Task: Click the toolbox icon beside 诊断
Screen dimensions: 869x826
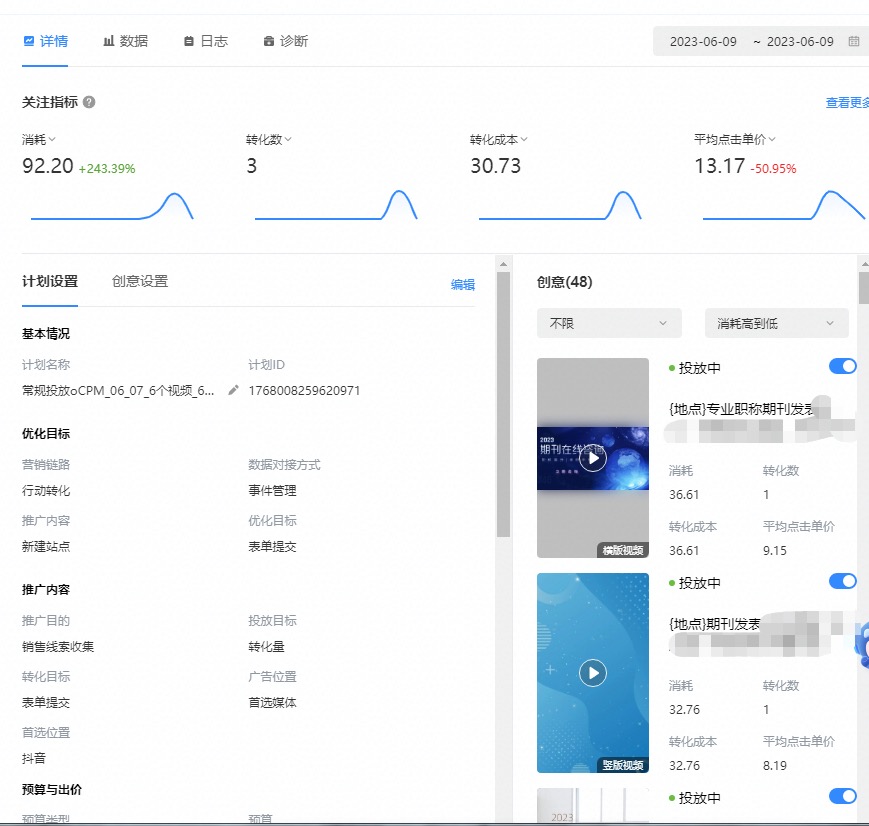Action: pos(269,41)
